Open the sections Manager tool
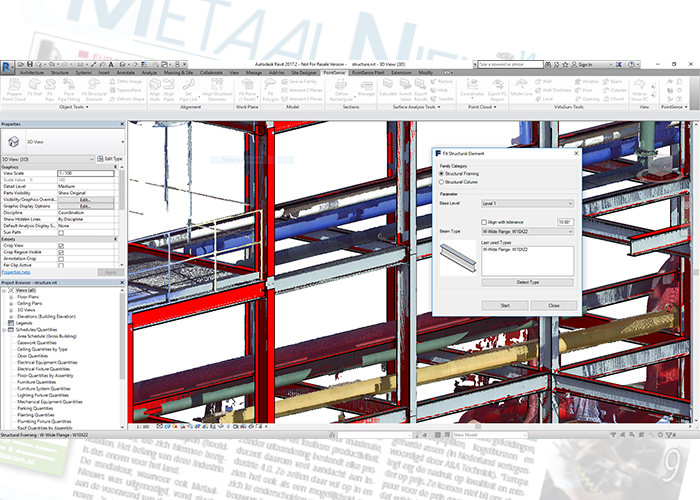 (366, 88)
